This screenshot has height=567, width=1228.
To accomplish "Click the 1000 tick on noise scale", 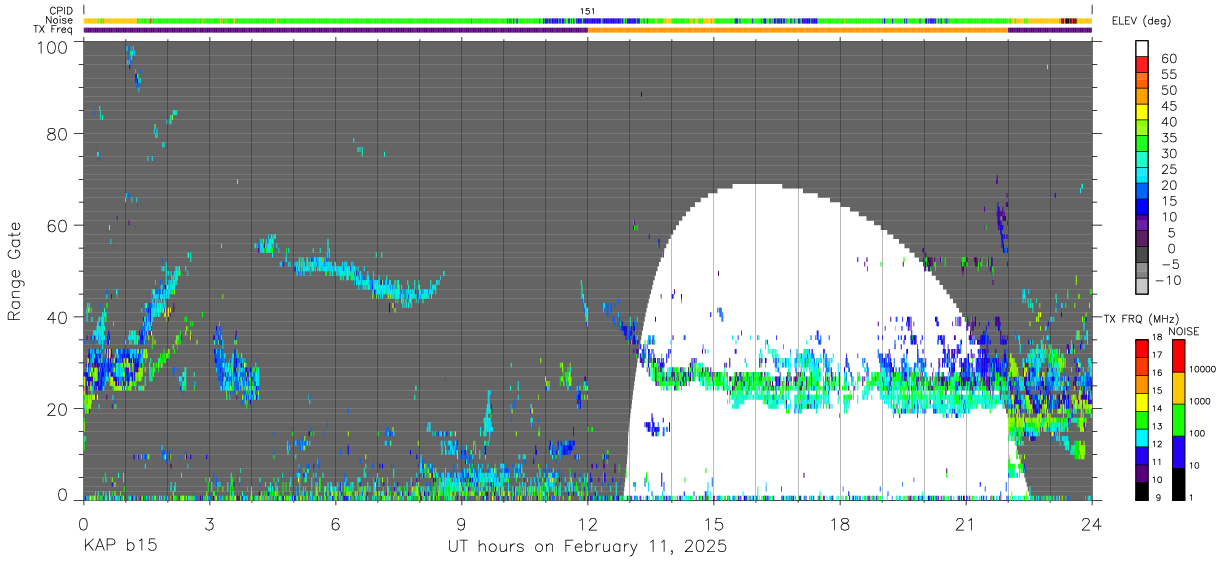I will click(x=1202, y=401).
